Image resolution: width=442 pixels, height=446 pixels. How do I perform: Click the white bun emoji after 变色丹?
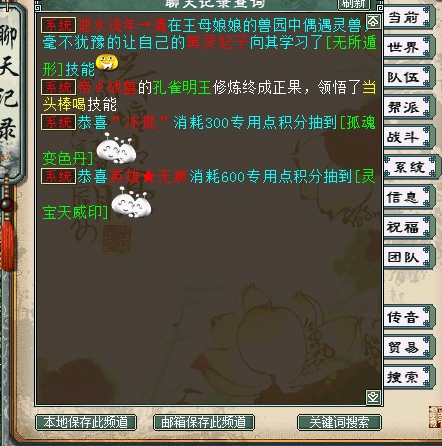[x=116, y=148]
